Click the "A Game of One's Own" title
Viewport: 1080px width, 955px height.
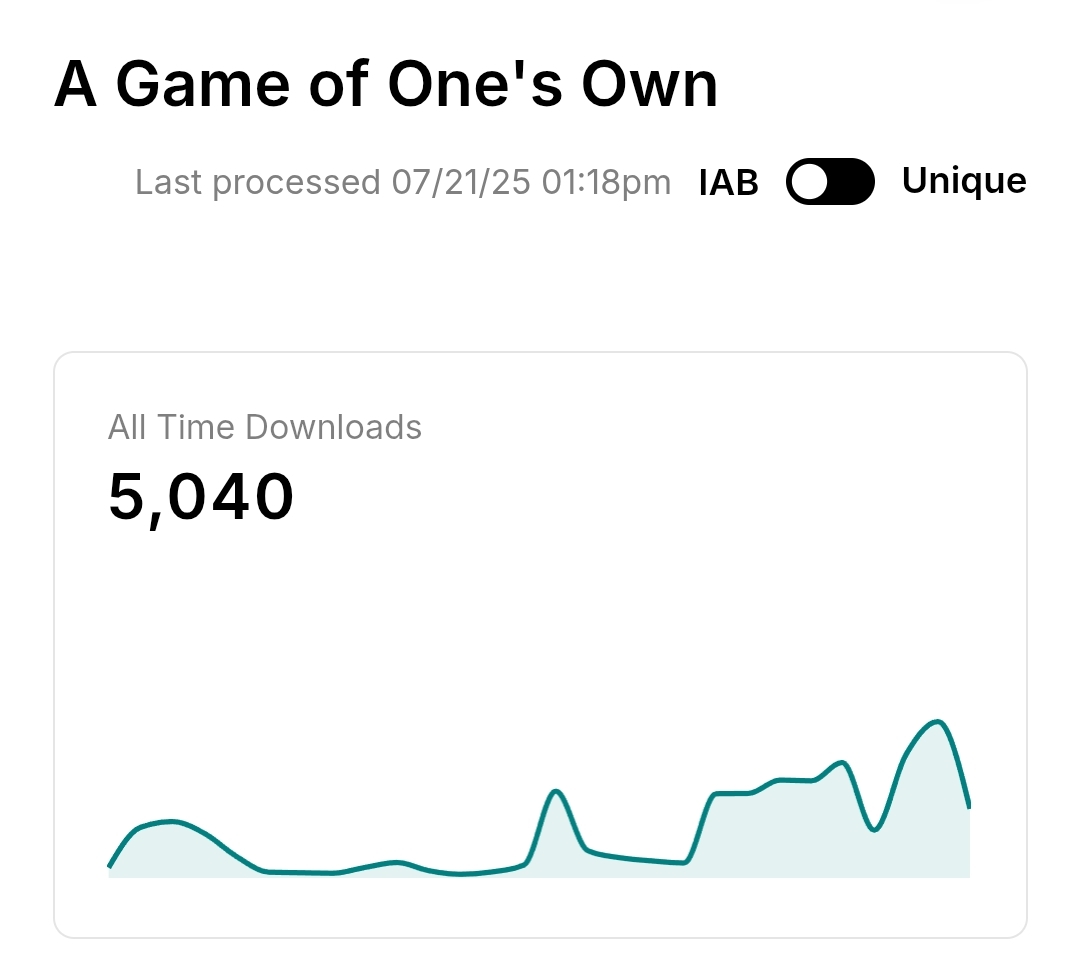[x=386, y=85]
